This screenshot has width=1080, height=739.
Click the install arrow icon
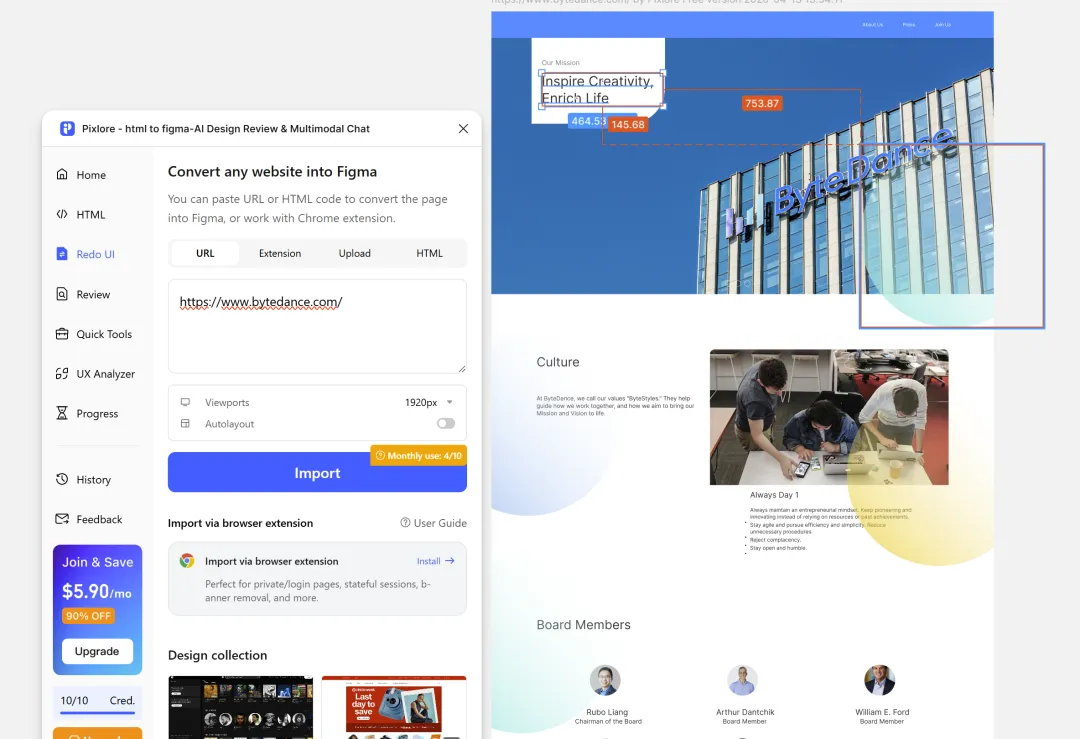450,561
